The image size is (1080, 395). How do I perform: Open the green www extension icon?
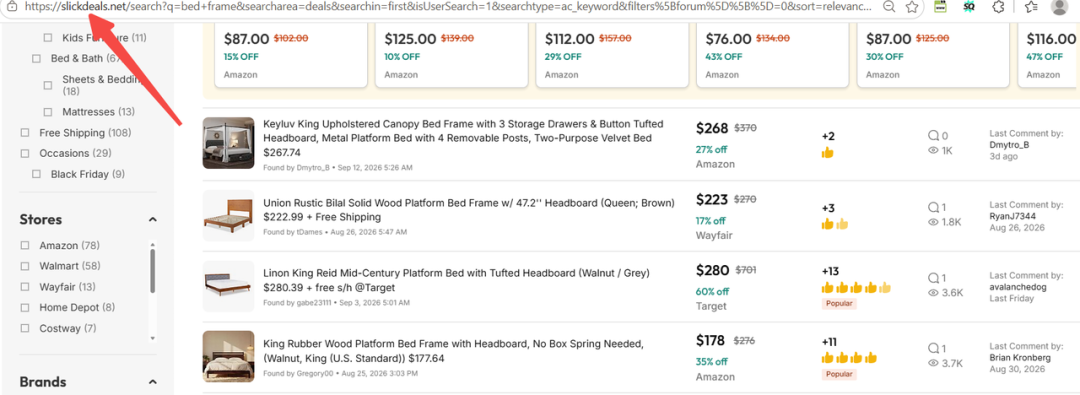941,7
